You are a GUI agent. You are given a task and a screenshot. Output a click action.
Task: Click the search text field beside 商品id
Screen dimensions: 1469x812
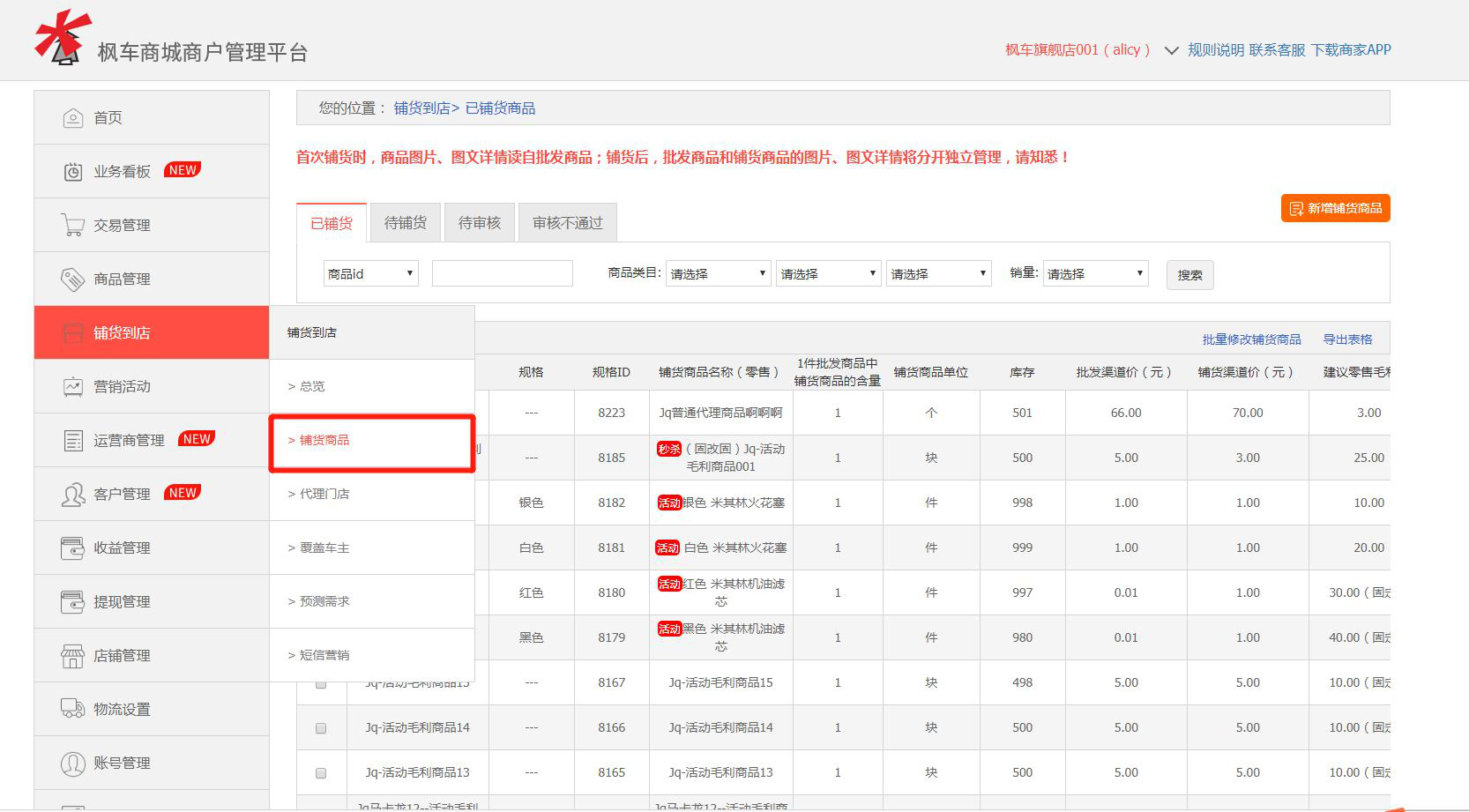[x=502, y=274]
